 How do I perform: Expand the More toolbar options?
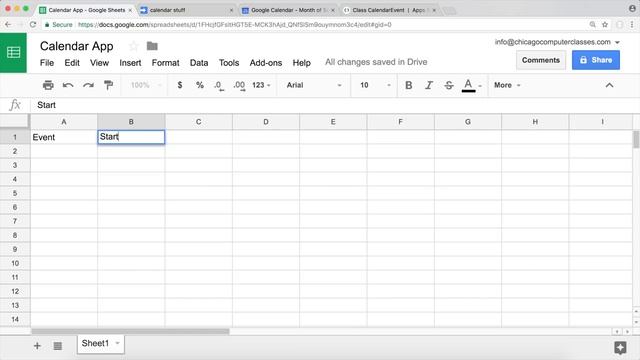[x=507, y=85]
